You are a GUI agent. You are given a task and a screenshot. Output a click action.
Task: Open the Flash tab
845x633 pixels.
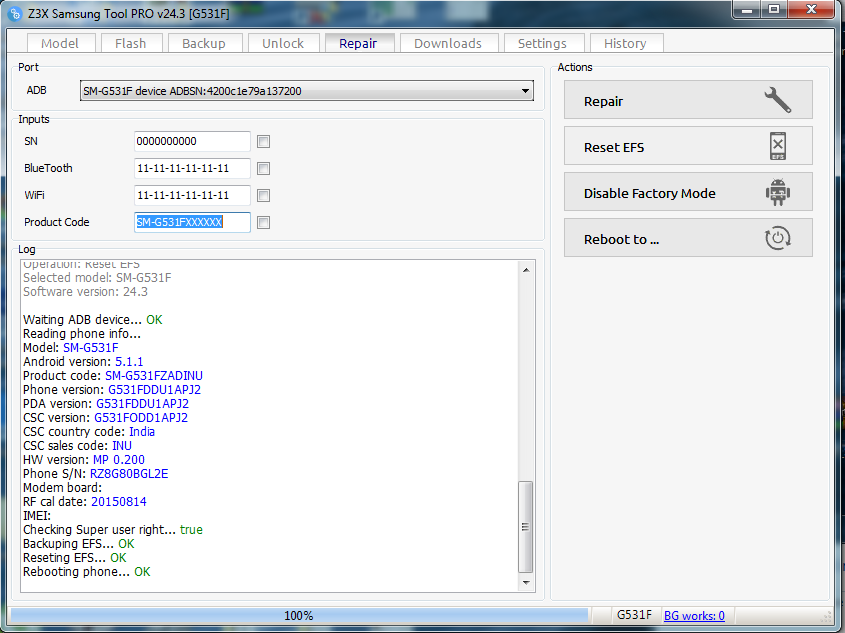click(130, 43)
